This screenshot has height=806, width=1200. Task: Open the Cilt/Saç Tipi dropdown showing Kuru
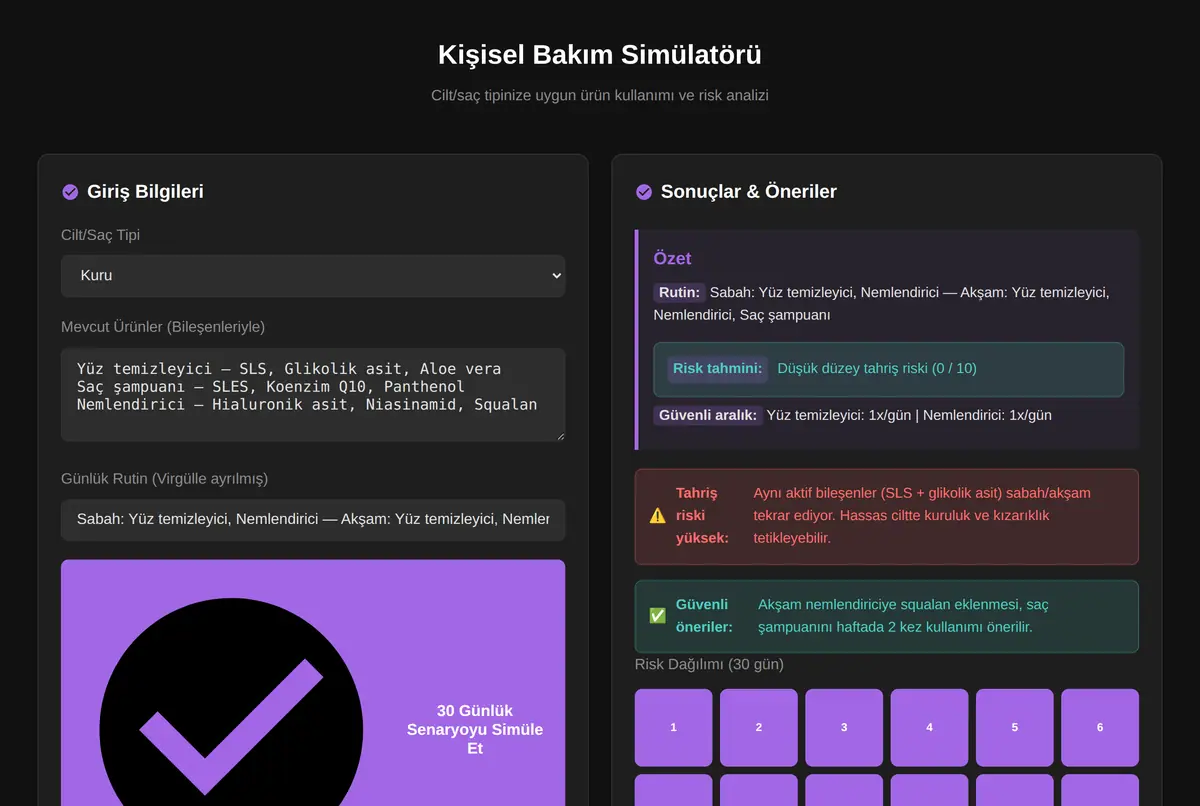pos(313,275)
